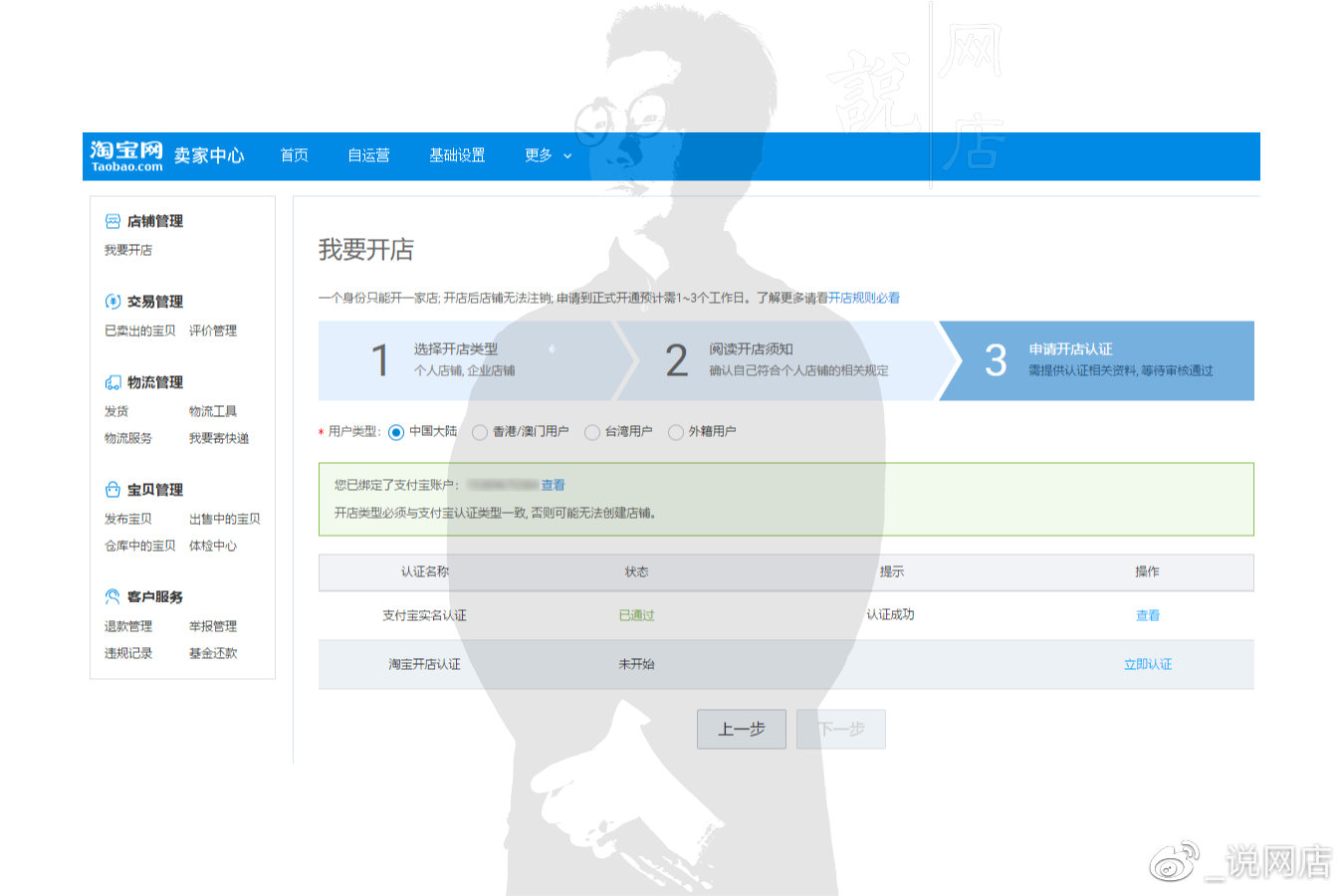Click 立即认证 for 淘宝开店认证
1344x896 pixels.
(x=1147, y=663)
